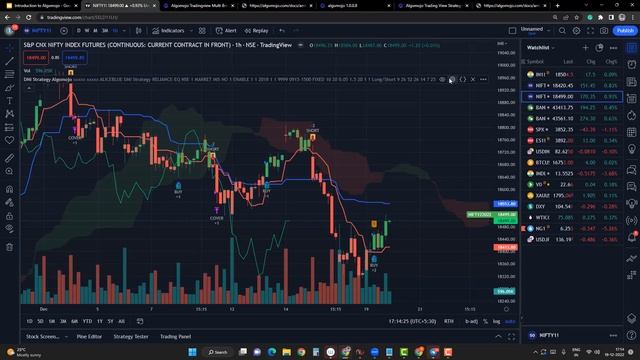Open indicator templates grid icon
640x360 pixels.
point(202,31)
